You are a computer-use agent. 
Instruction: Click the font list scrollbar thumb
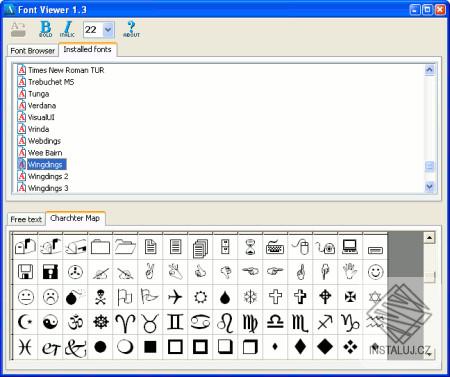click(x=429, y=166)
